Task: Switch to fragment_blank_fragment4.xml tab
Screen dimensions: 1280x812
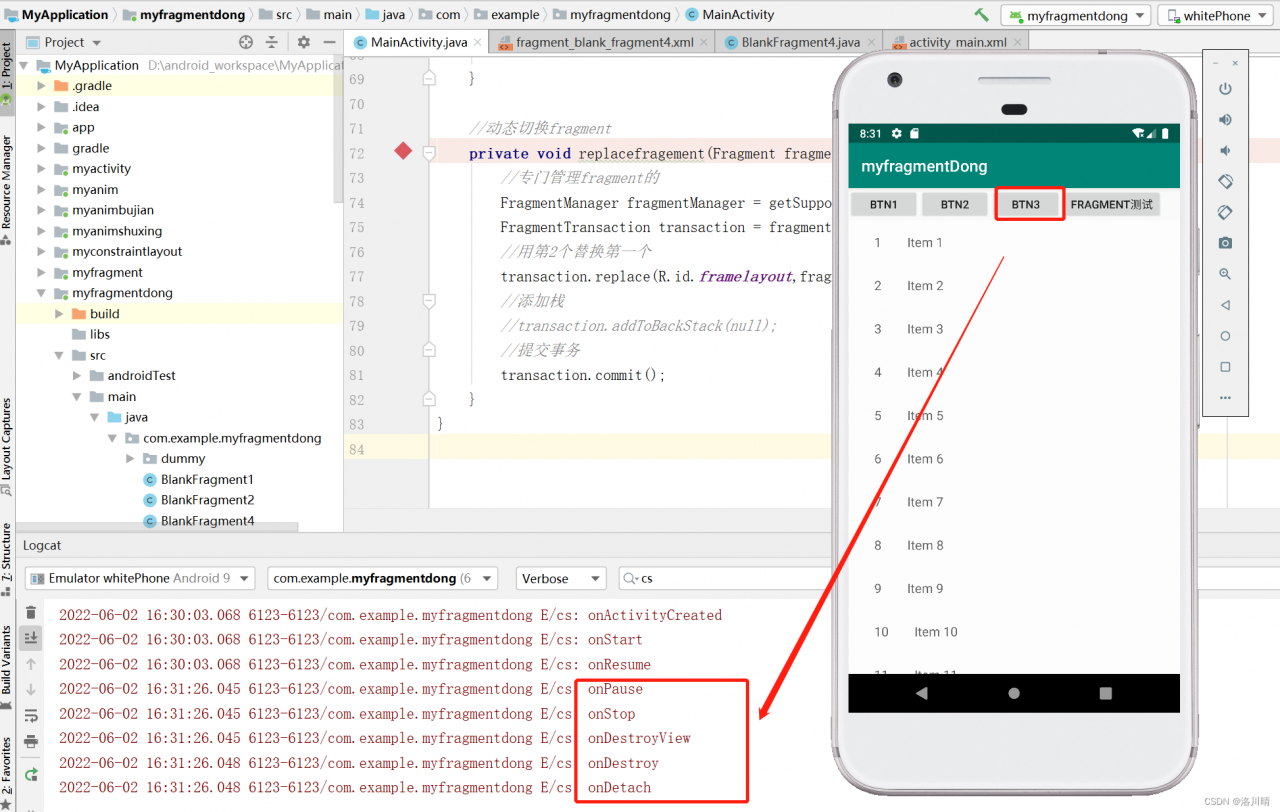Action: click(604, 42)
